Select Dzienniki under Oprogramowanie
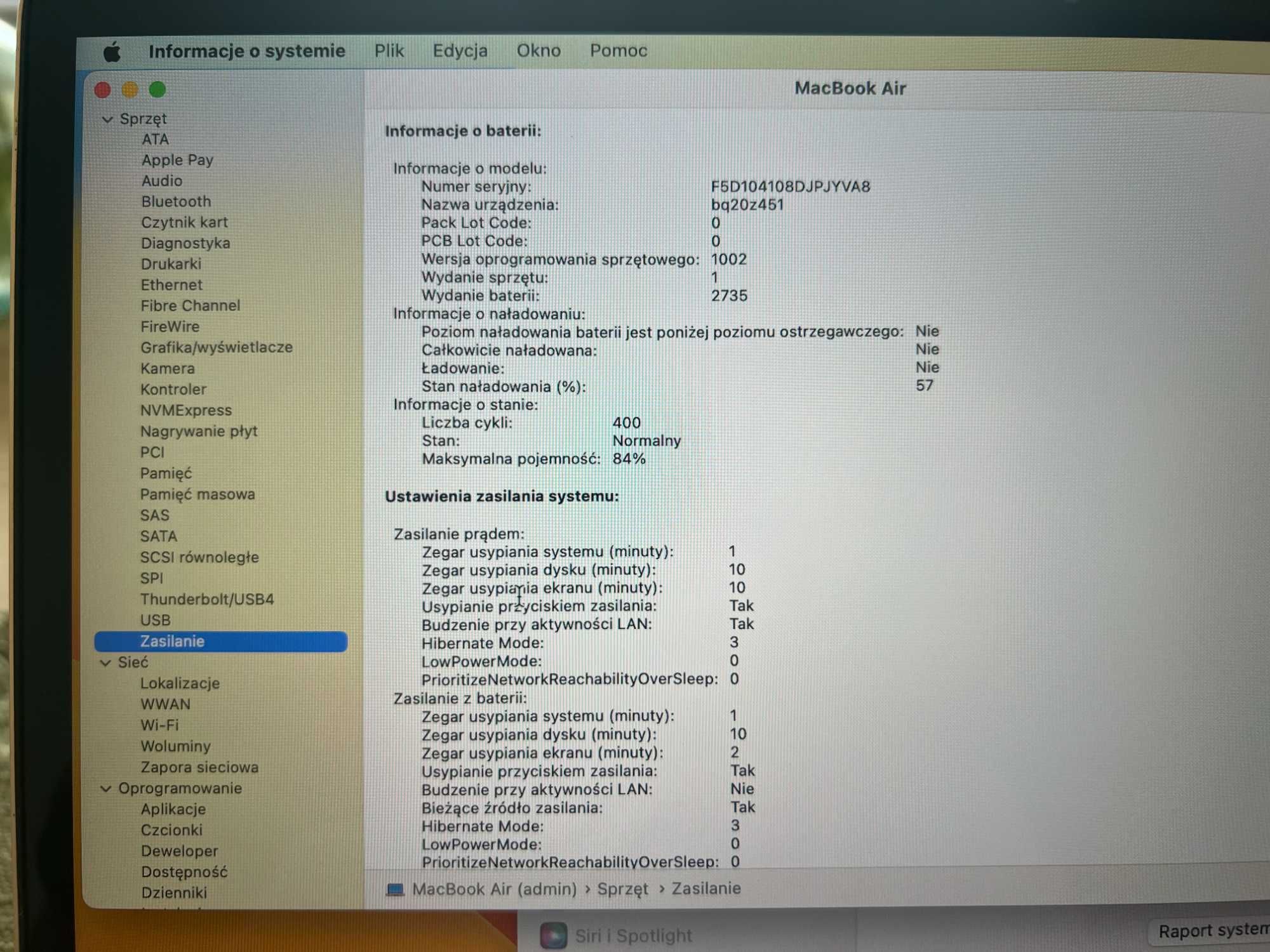Screen dimensions: 1270x952 [174, 893]
